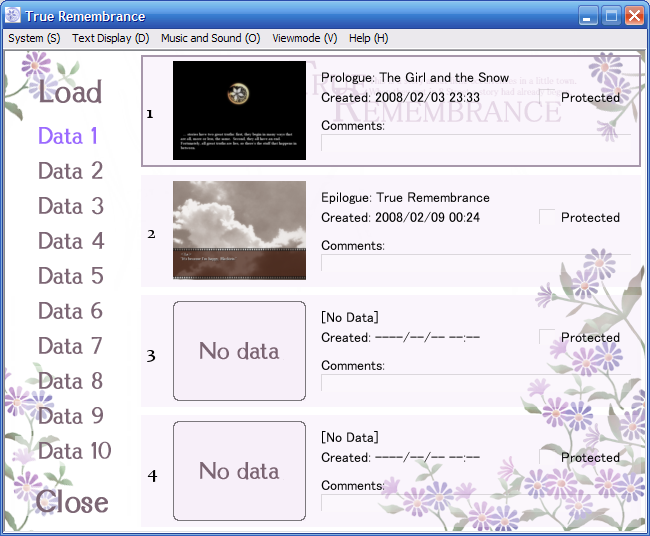Click the 'Created: 2008/02/09 00:24' date text
Viewport: 650px width, 536px height.
point(400,217)
